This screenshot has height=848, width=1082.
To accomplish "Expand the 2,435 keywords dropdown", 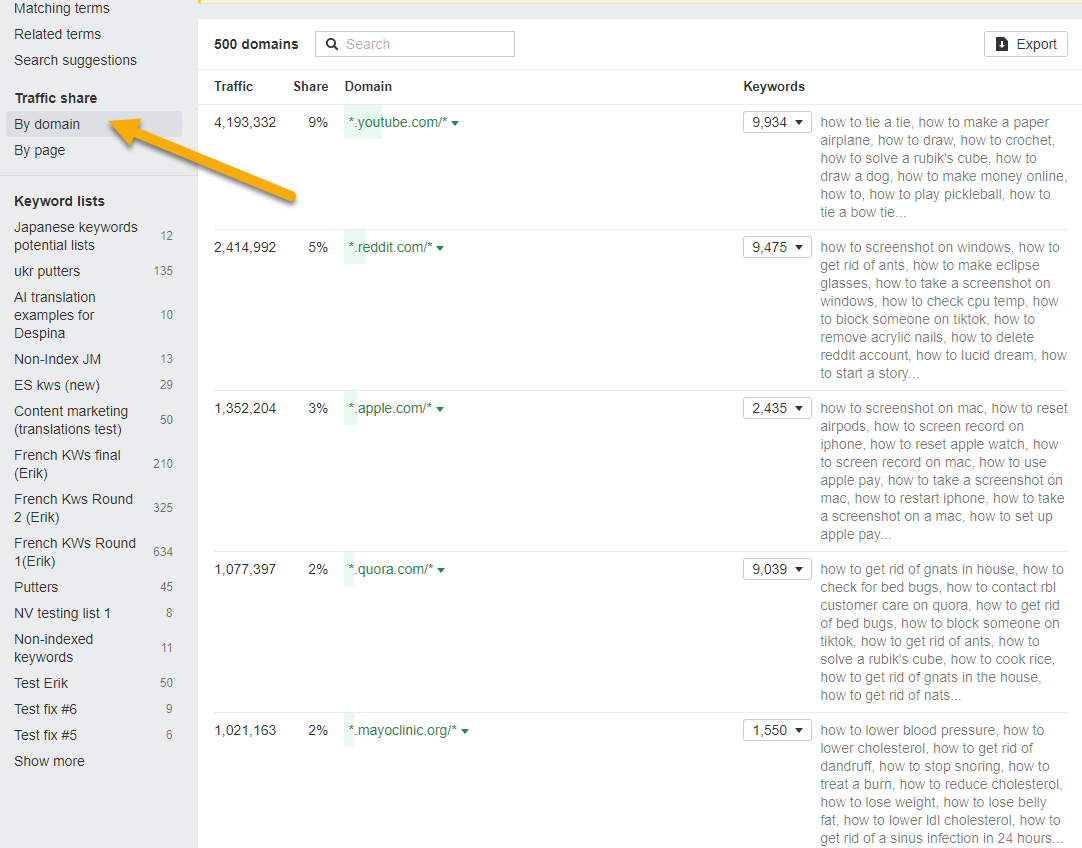I will coord(777,408).
